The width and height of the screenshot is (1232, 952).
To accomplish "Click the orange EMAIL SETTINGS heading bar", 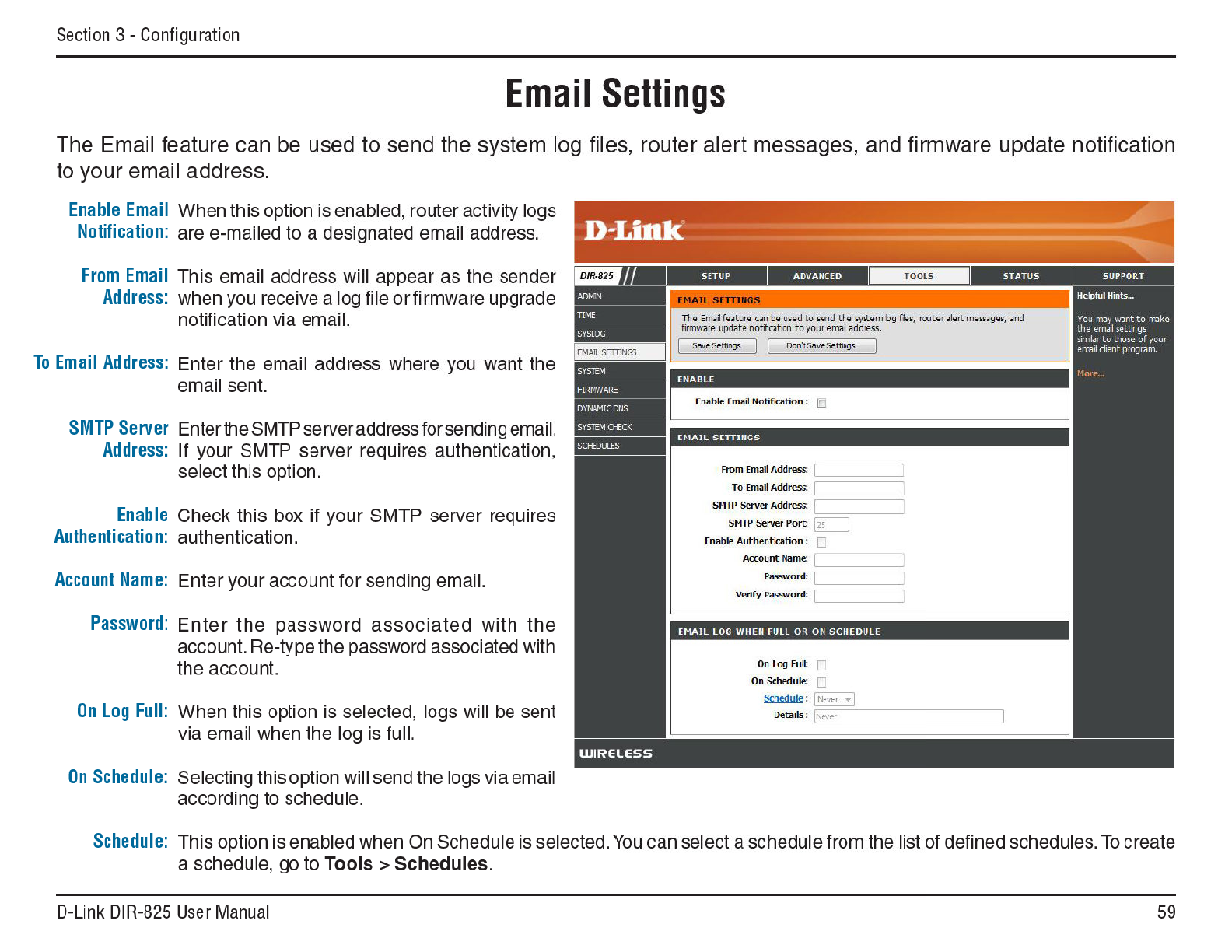I will coord(870,300).
